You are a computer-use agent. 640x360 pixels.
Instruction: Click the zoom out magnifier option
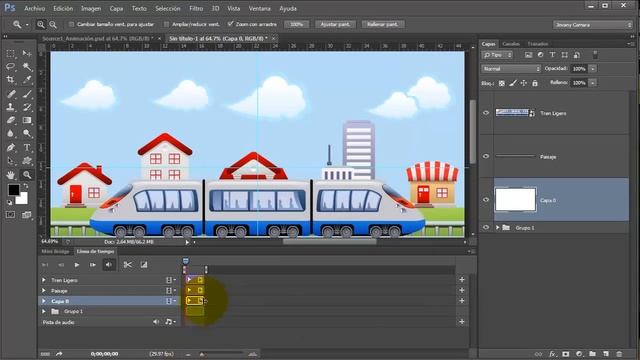coord(53,24)
